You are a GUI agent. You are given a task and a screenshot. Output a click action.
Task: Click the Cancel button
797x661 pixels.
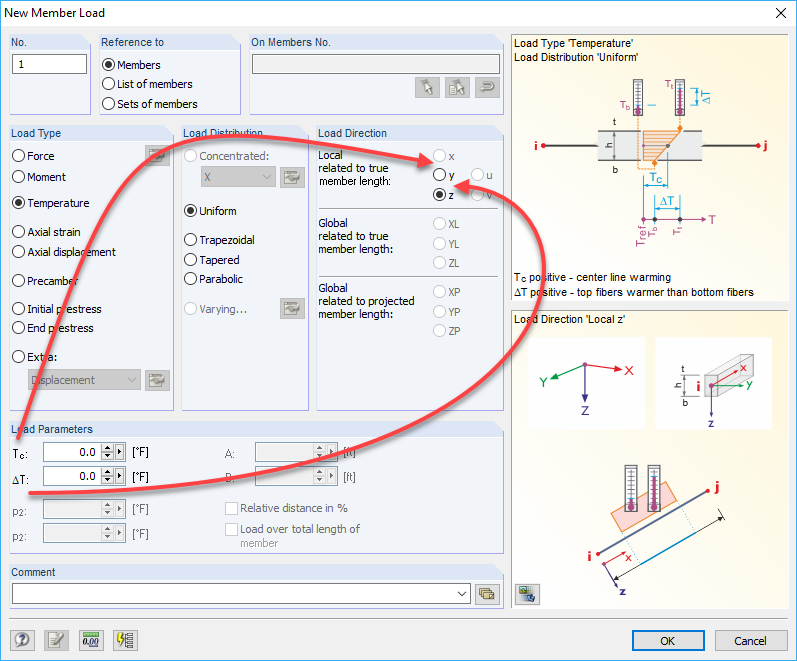(x=751, y=641)
